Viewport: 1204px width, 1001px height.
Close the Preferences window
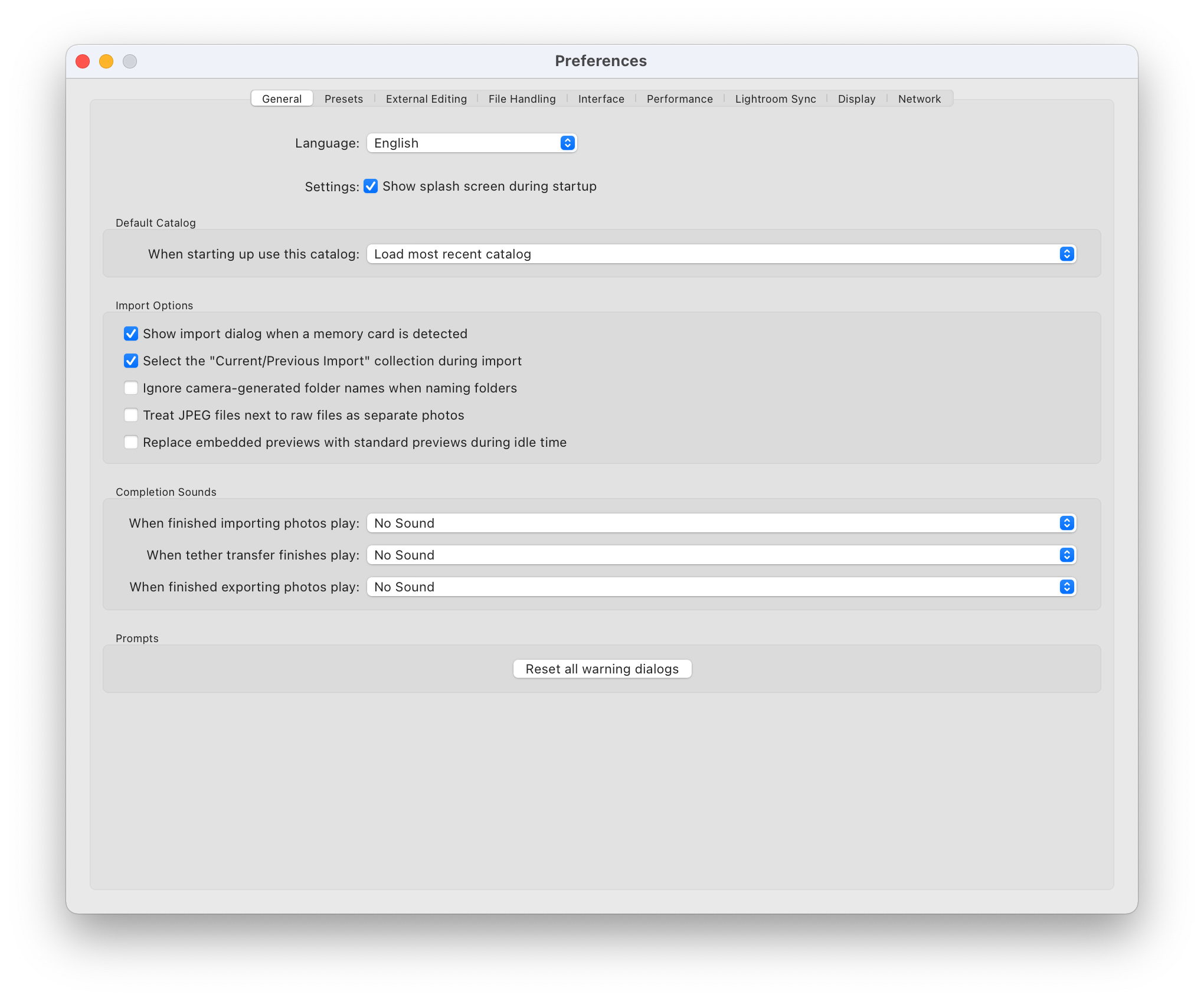pos(83,61)
